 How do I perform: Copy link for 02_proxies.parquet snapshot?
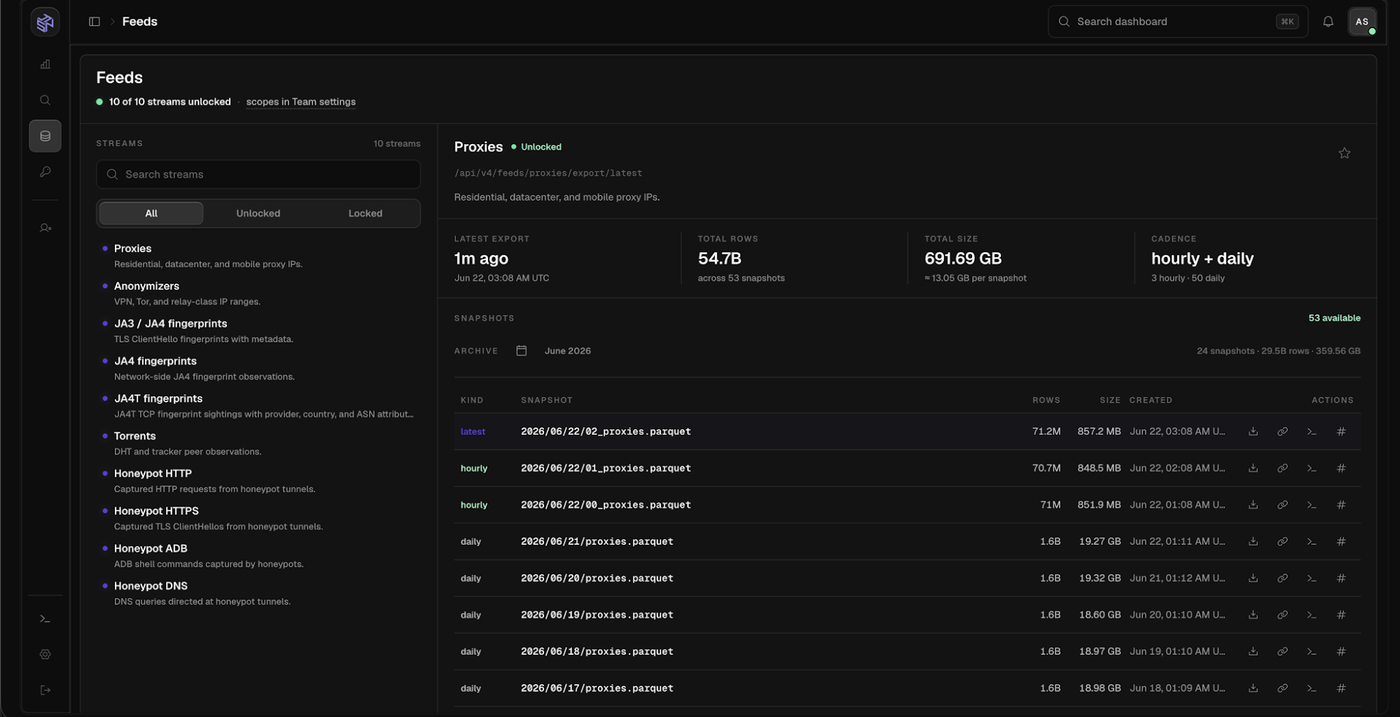pos(1282,432)
